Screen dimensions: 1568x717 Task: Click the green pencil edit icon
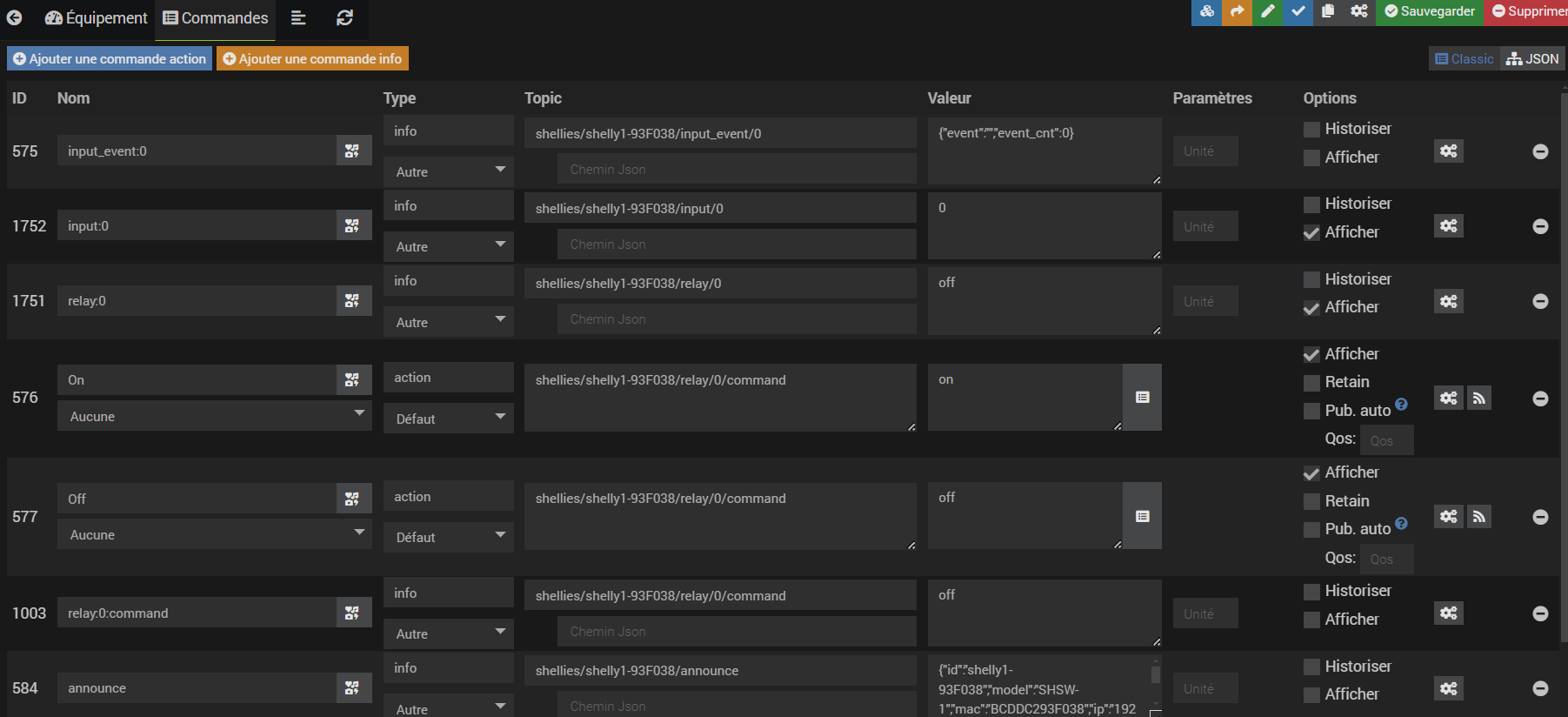[x=1267, y=11]
